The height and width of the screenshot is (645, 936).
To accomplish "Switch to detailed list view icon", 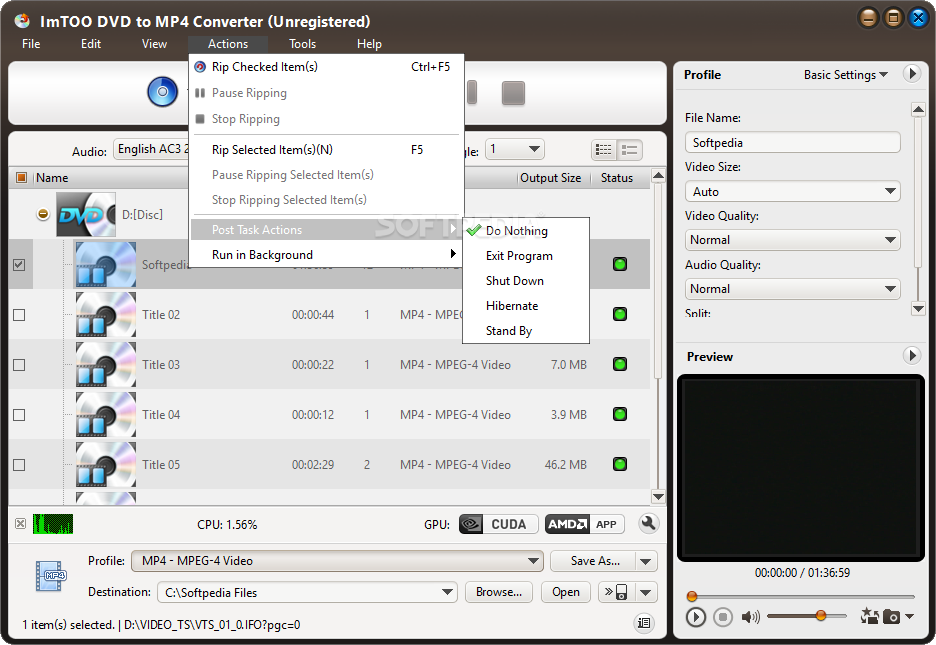I will tap(604, 150).
